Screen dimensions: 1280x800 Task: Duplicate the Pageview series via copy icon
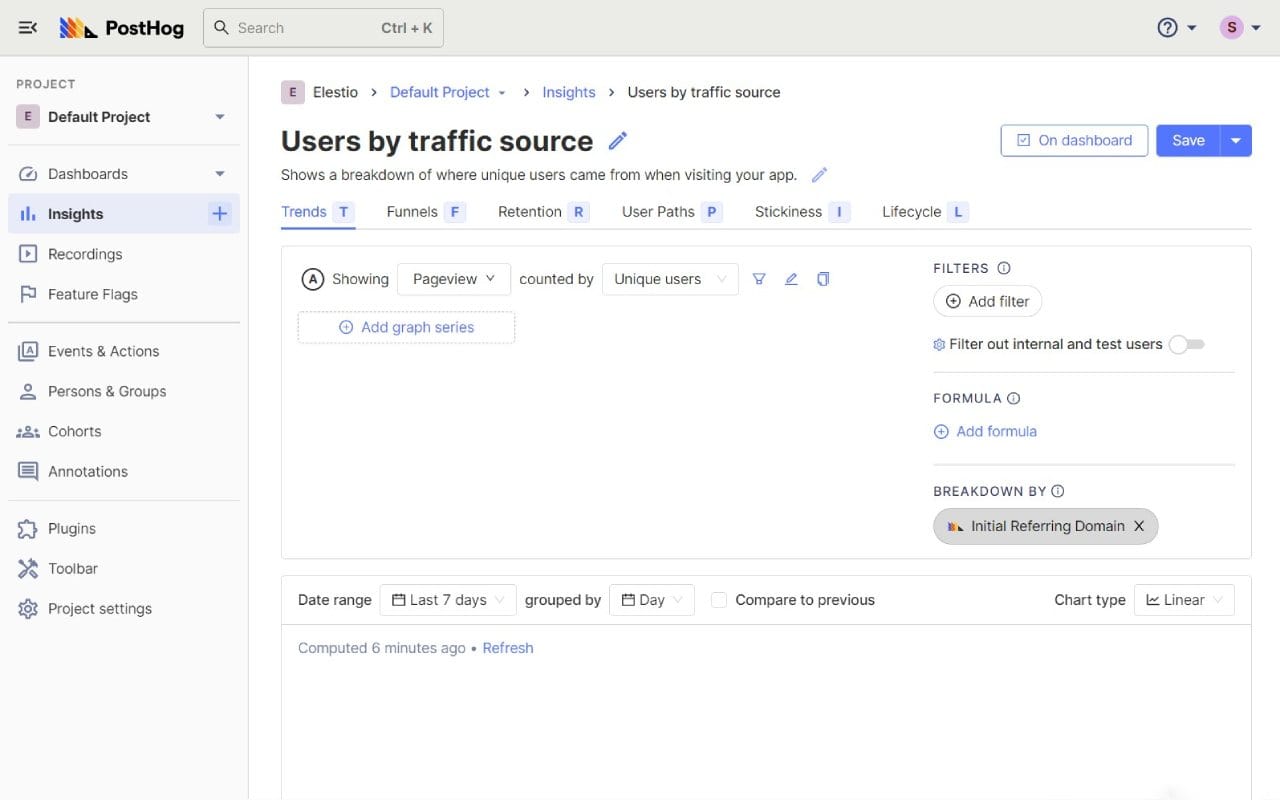(x=822, y=279)
